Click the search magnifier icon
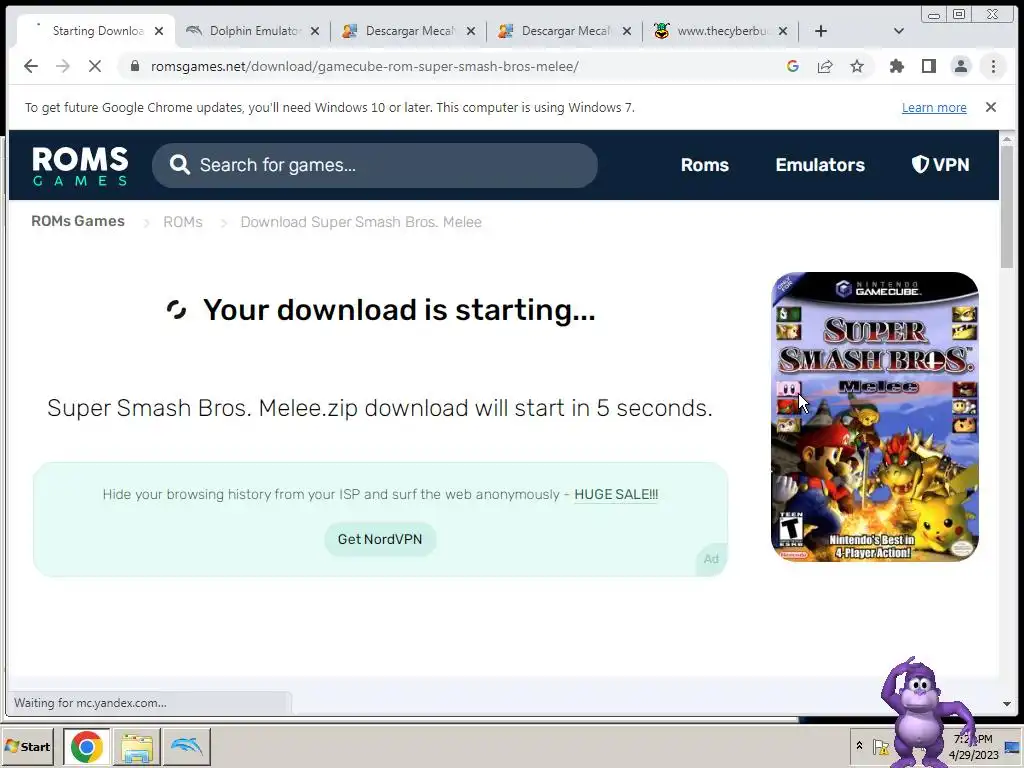The image size is (1024, 768). 180,165
